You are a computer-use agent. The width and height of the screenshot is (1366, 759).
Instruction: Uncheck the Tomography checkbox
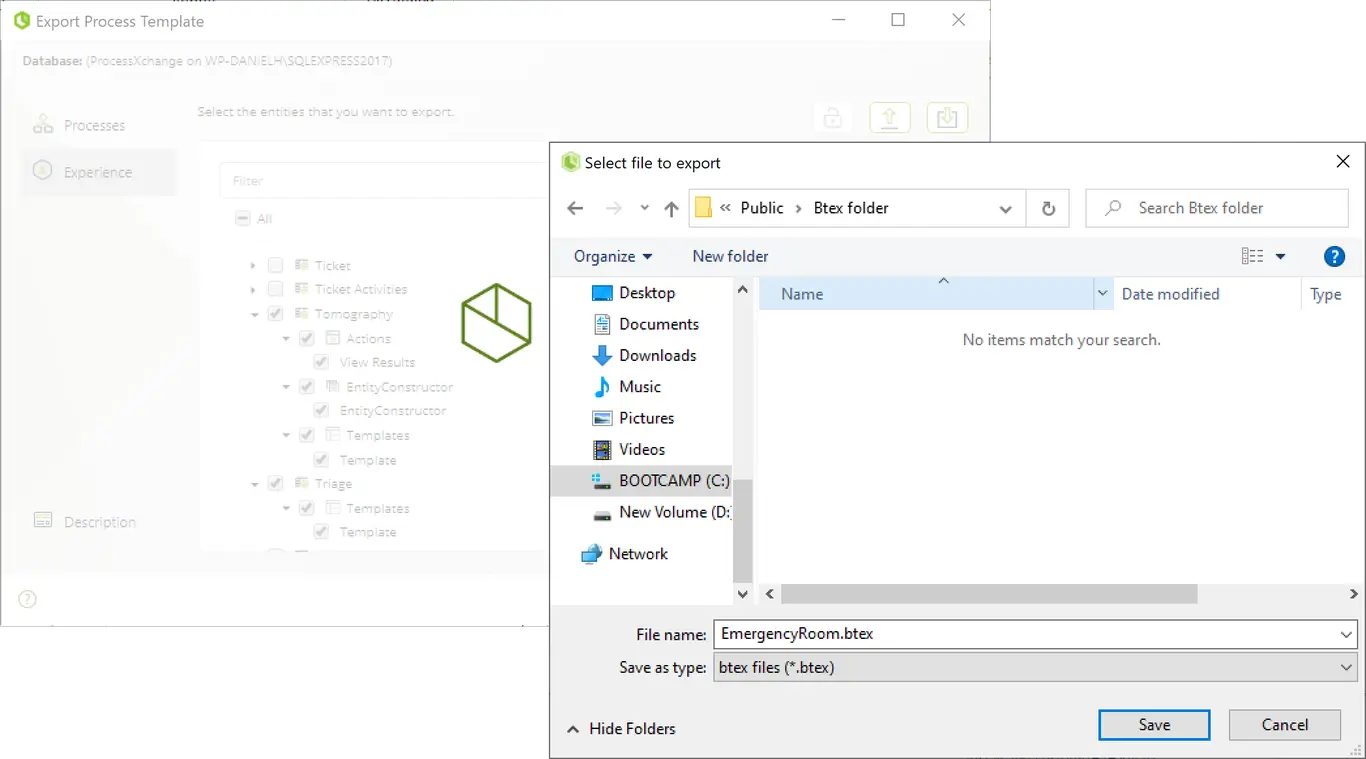pos(275,314)
